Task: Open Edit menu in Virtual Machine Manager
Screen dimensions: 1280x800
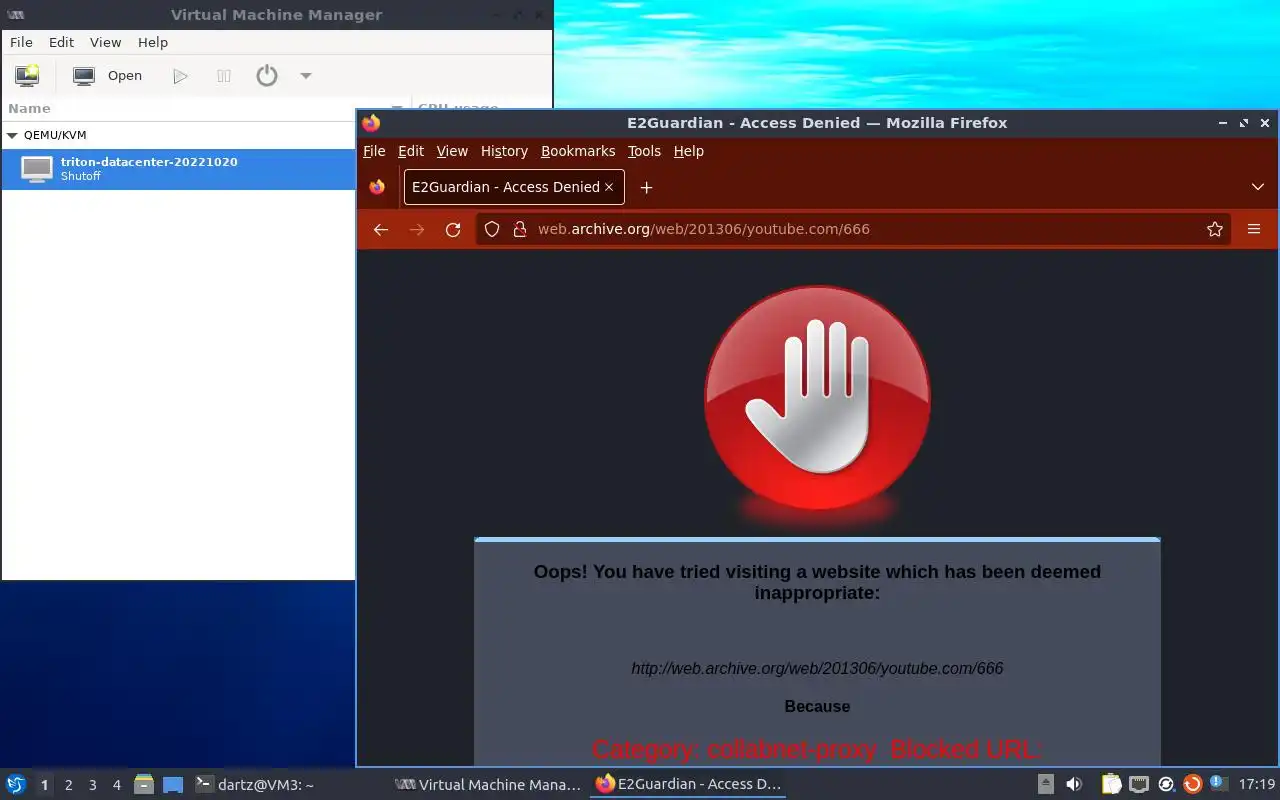Action: [62, 42]
